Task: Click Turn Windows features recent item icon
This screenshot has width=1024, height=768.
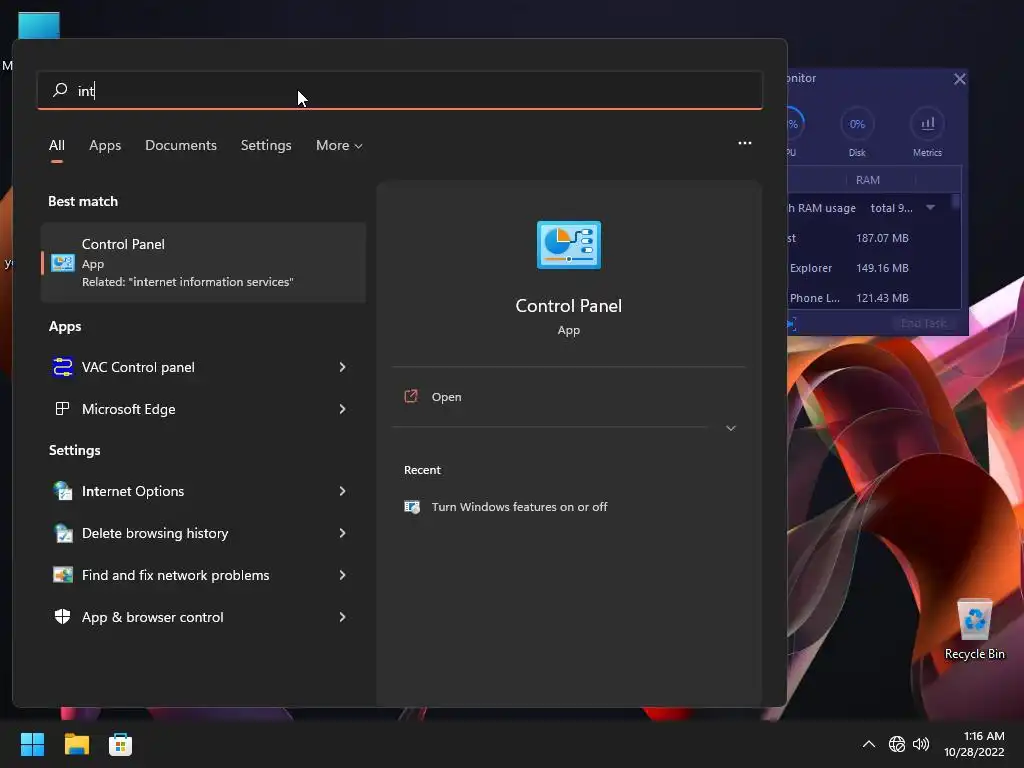Action: tap(412, 507)
